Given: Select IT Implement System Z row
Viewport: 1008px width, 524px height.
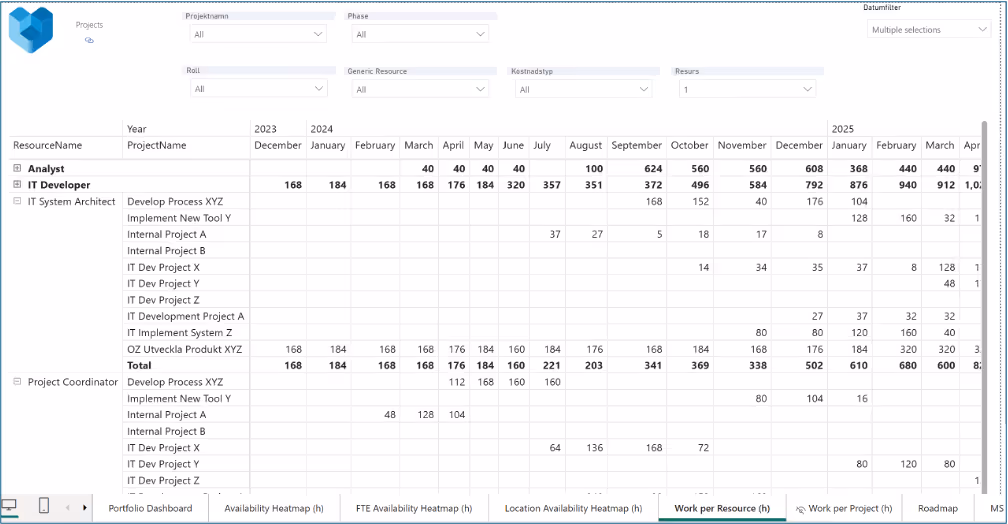Looking at the screenshot, I should [179, 332].
